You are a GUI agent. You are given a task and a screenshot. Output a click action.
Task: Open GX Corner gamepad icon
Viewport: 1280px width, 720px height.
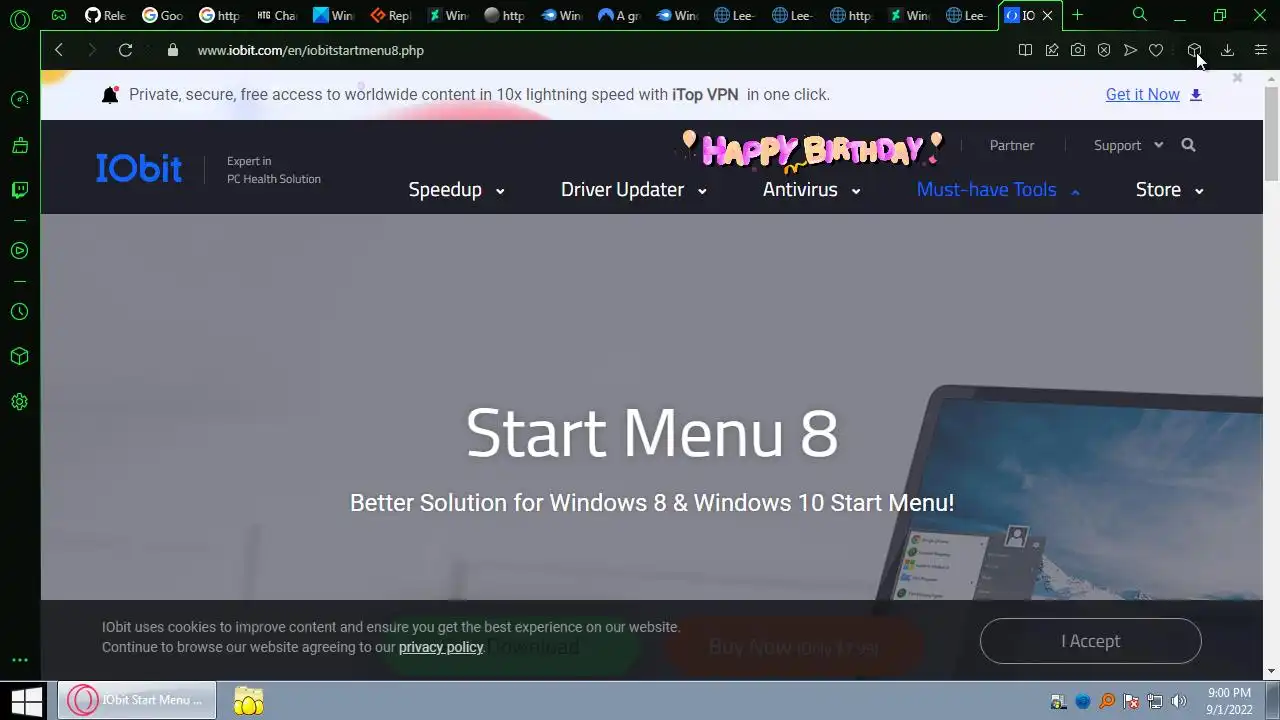click(59, 15)
